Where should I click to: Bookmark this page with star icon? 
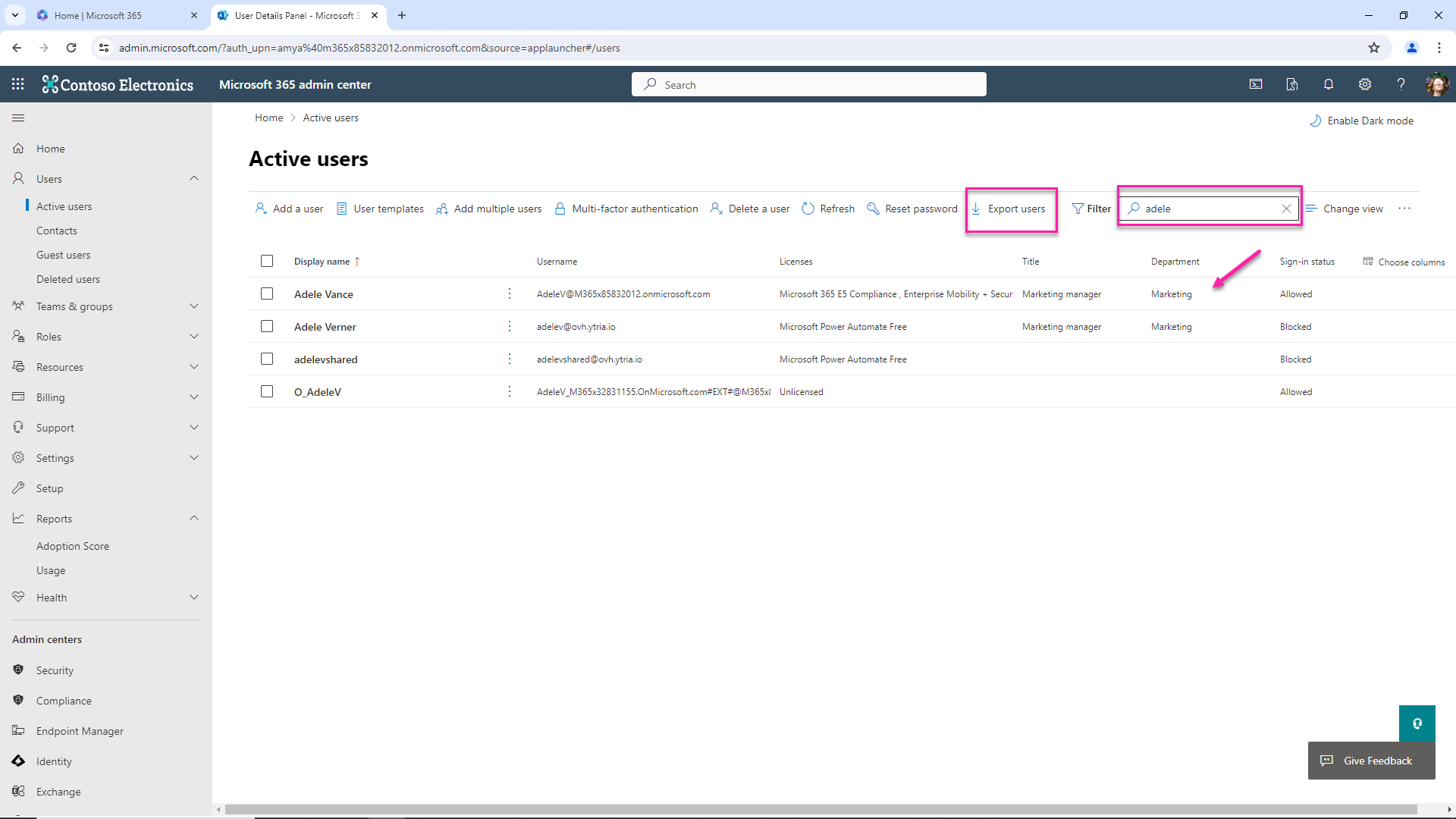point(1374,48)
